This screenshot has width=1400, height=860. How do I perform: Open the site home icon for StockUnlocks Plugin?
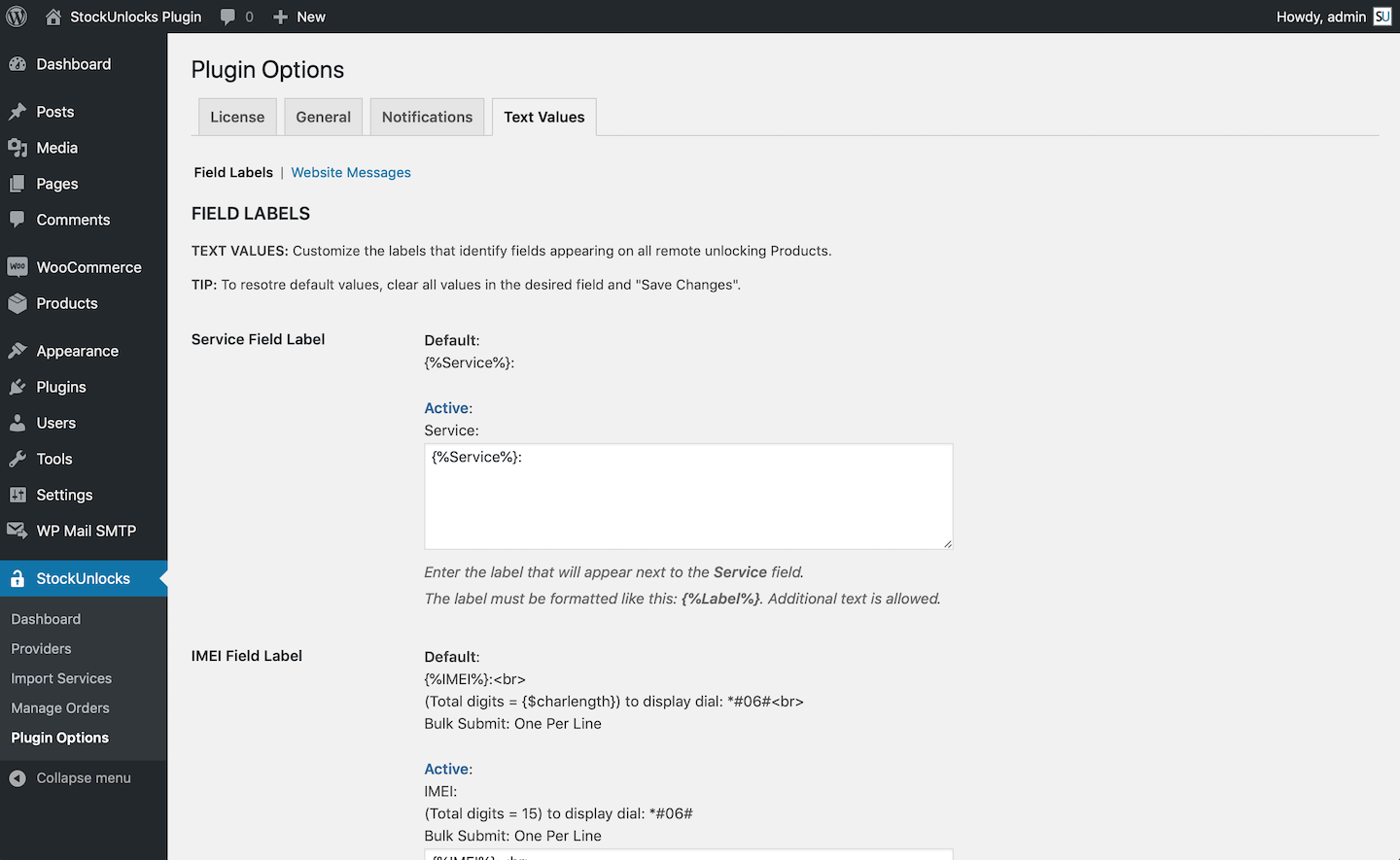(53, 17)
